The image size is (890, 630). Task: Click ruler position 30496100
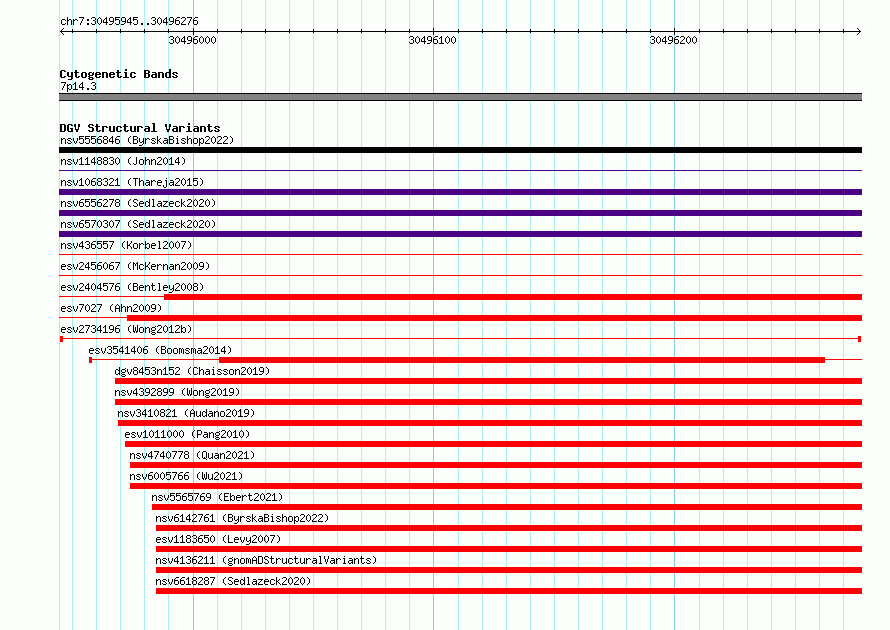[433, 40]
